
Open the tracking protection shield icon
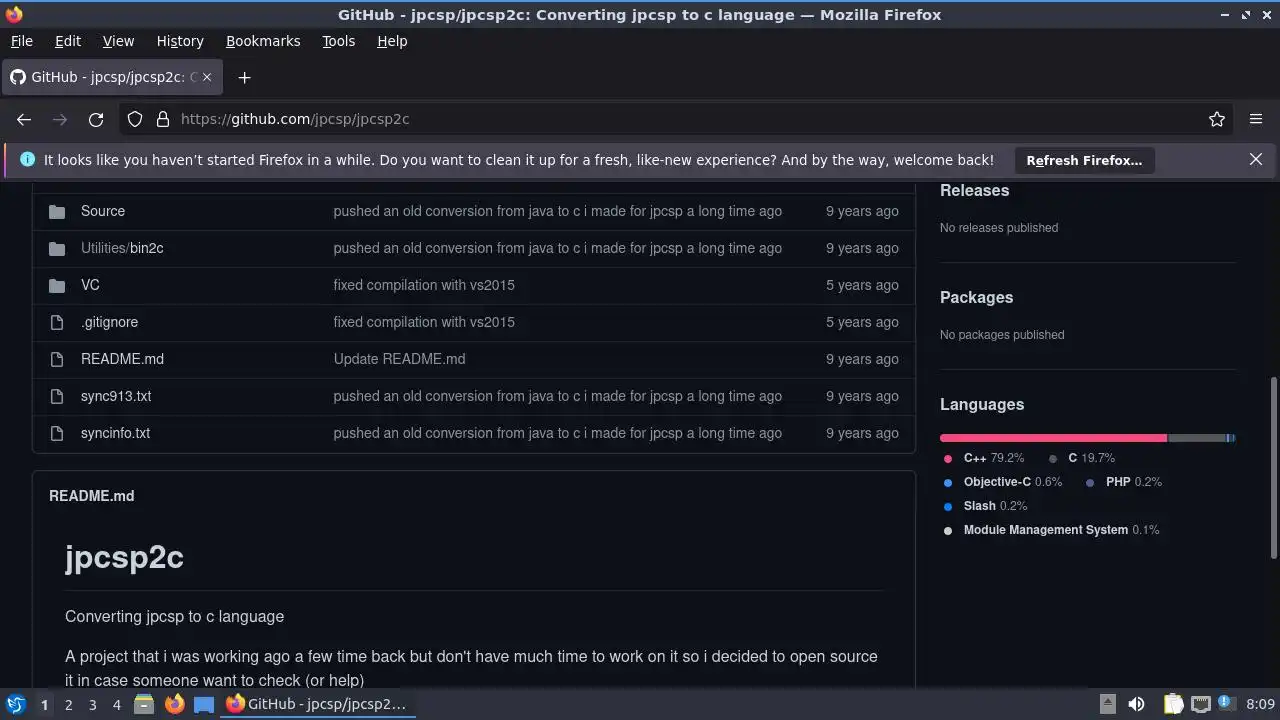coord(135,119)
